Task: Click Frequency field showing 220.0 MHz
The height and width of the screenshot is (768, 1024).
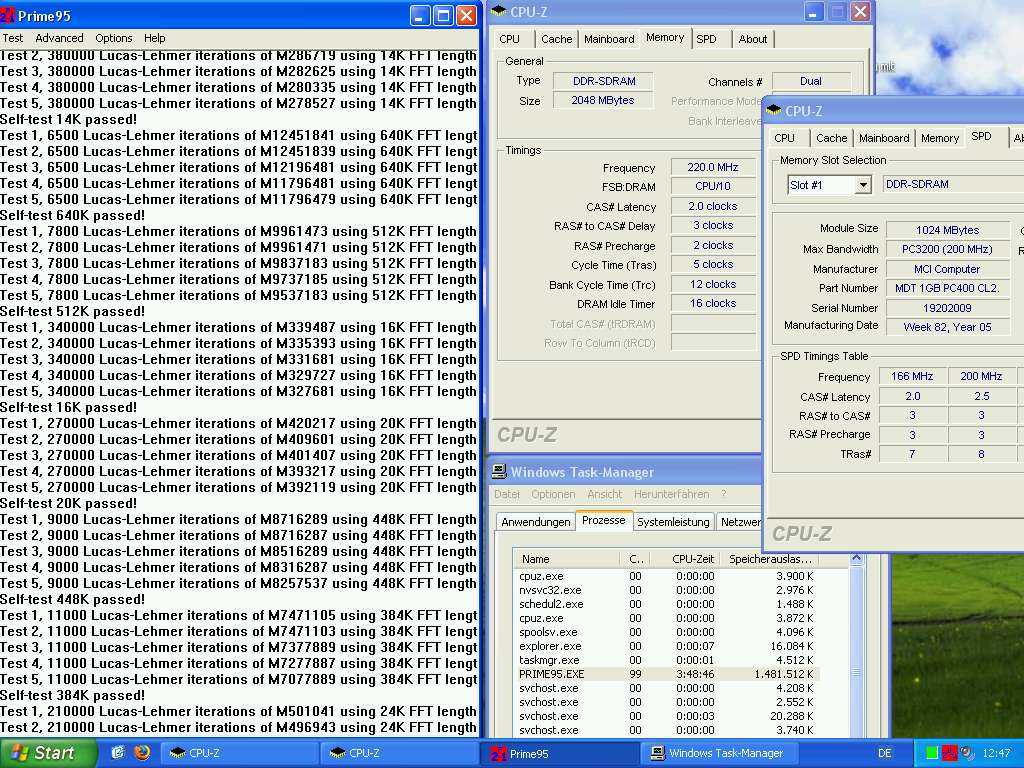Action: point(712,167)
